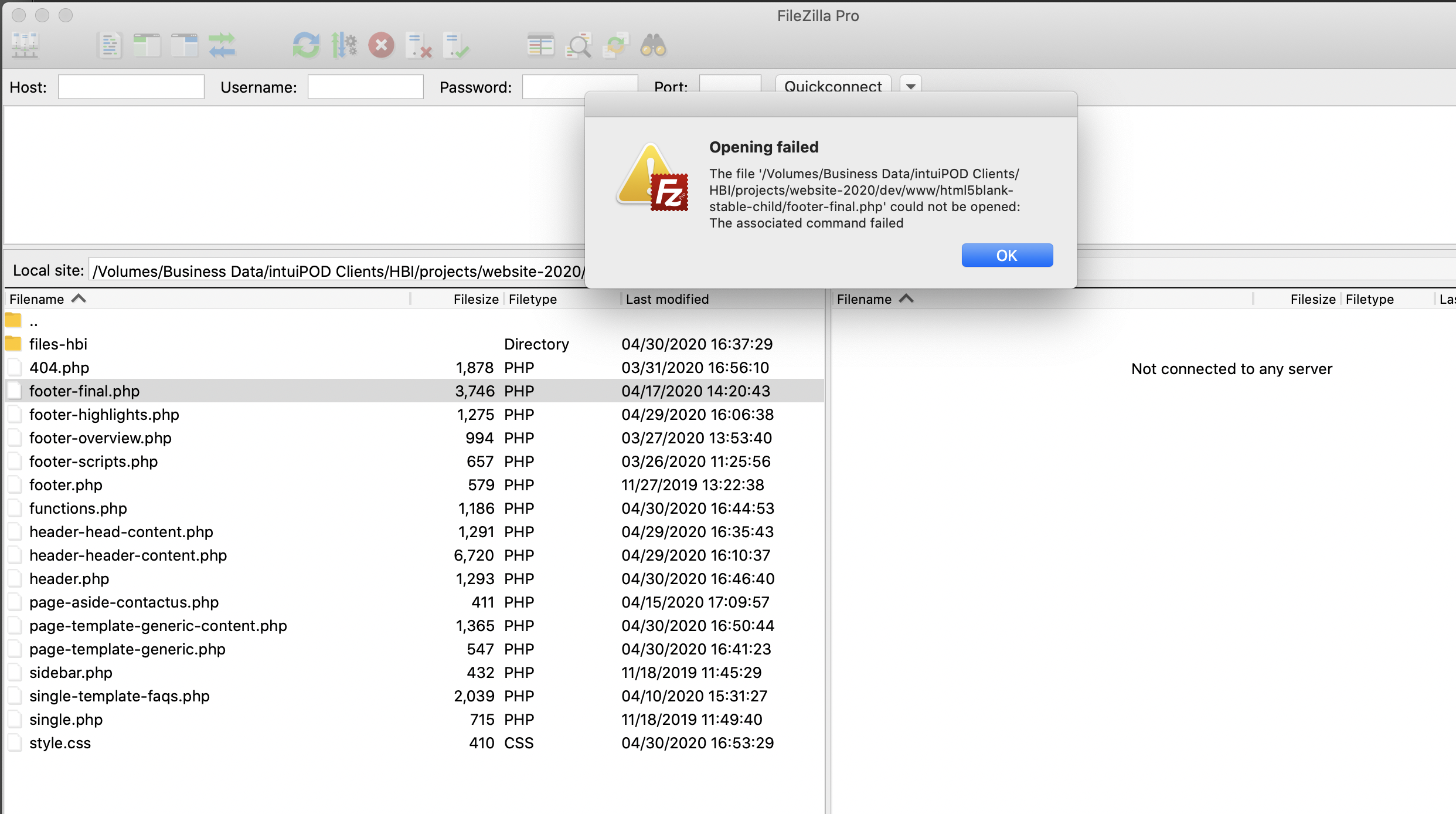1456x814 pixels.
Task: Sort remote list by Filetype column
Action: 1387,299
